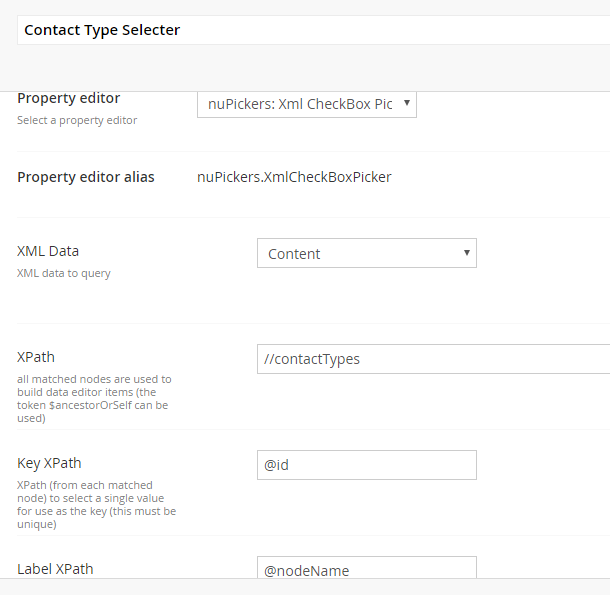Click the XPath heading label
Screen dimensions: 610x595
tap(37, 357)
